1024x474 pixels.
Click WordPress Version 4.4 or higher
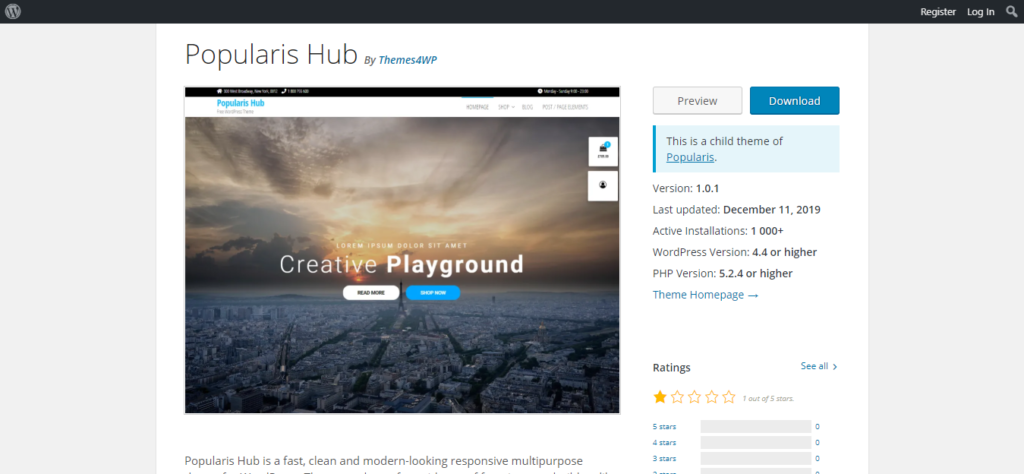(735, 252)
